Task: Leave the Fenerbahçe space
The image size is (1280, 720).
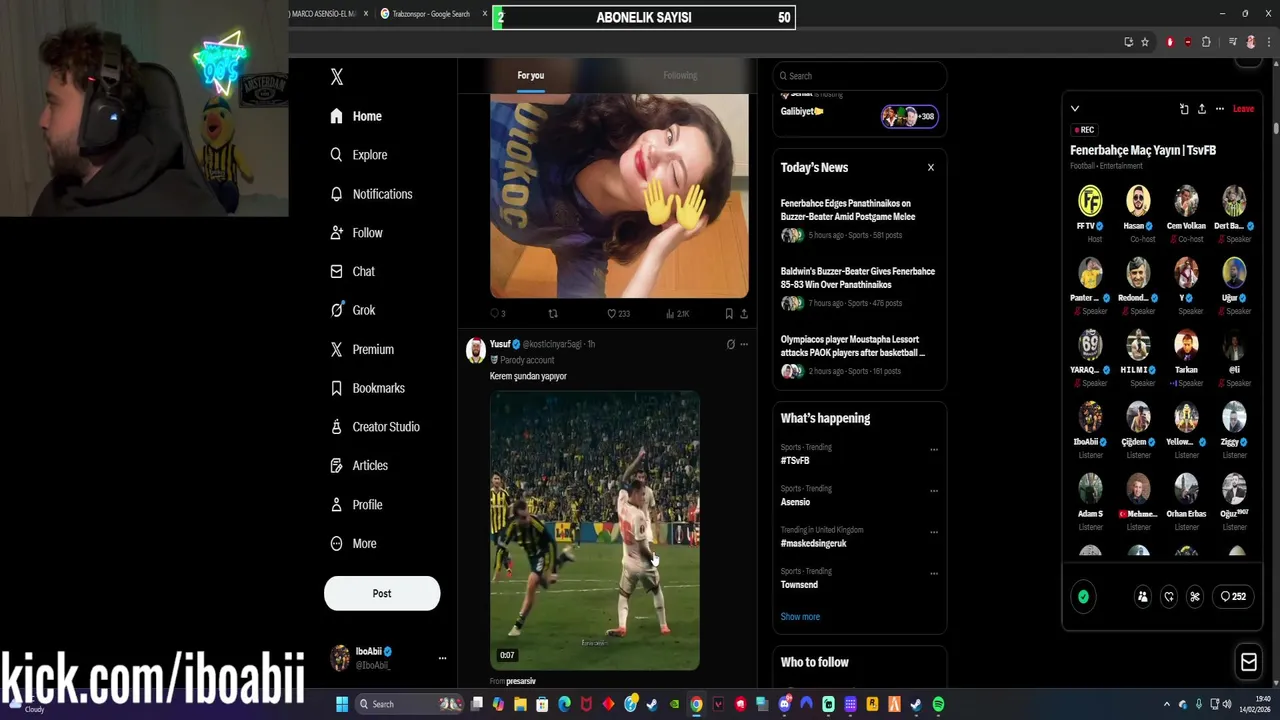Action: click(1243, 108)
